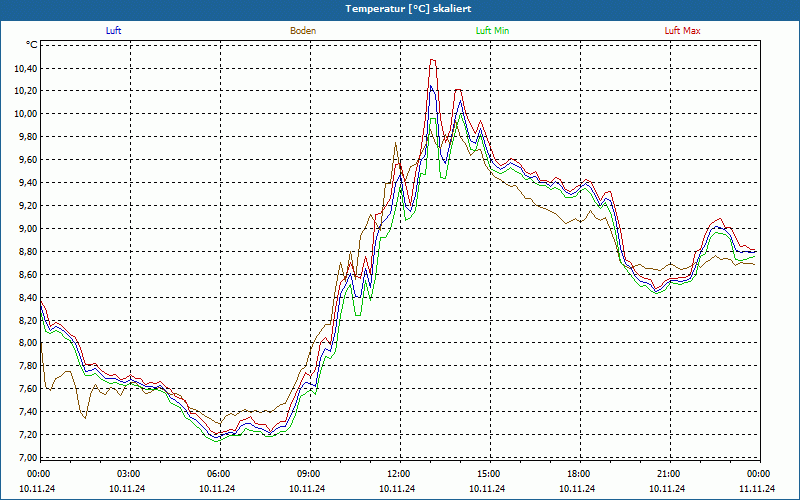Click the 7,60 y-axis value
This screenshot has width=800, height=500.
(x=29, y=389)
